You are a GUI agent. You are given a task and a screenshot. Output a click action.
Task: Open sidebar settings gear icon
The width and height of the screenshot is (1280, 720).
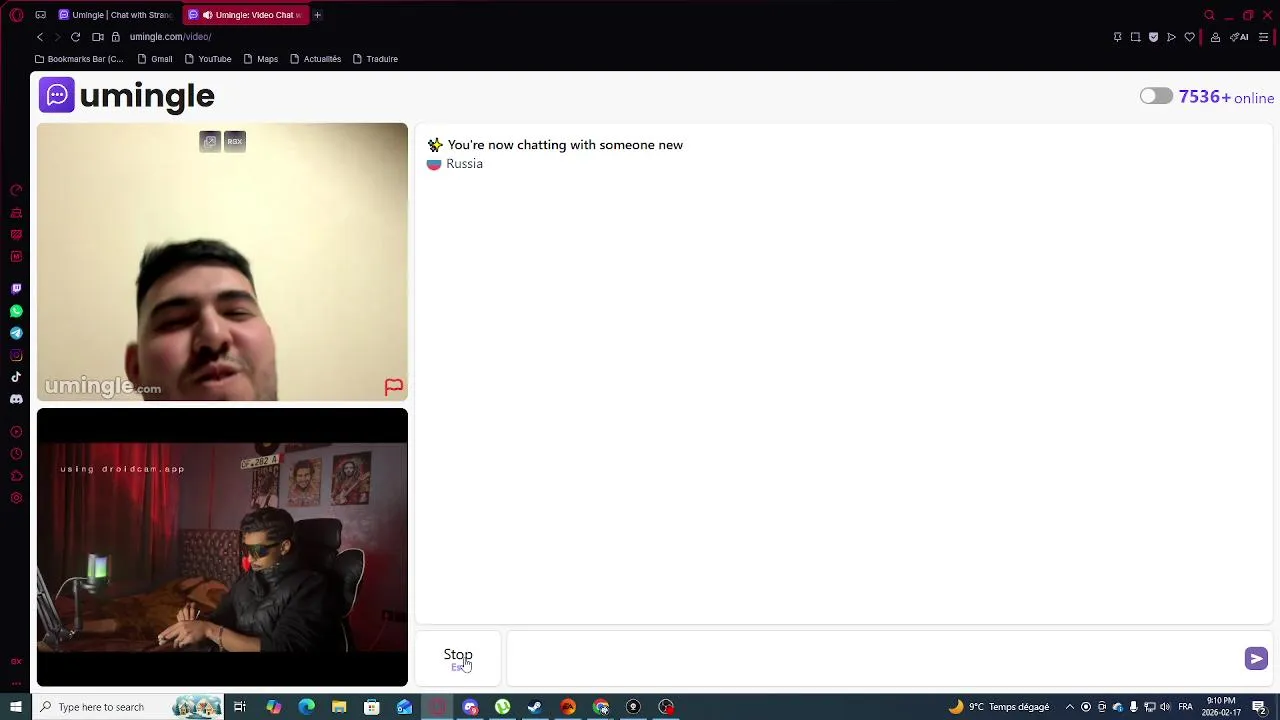pyautogui.click(x=16, y=498)
